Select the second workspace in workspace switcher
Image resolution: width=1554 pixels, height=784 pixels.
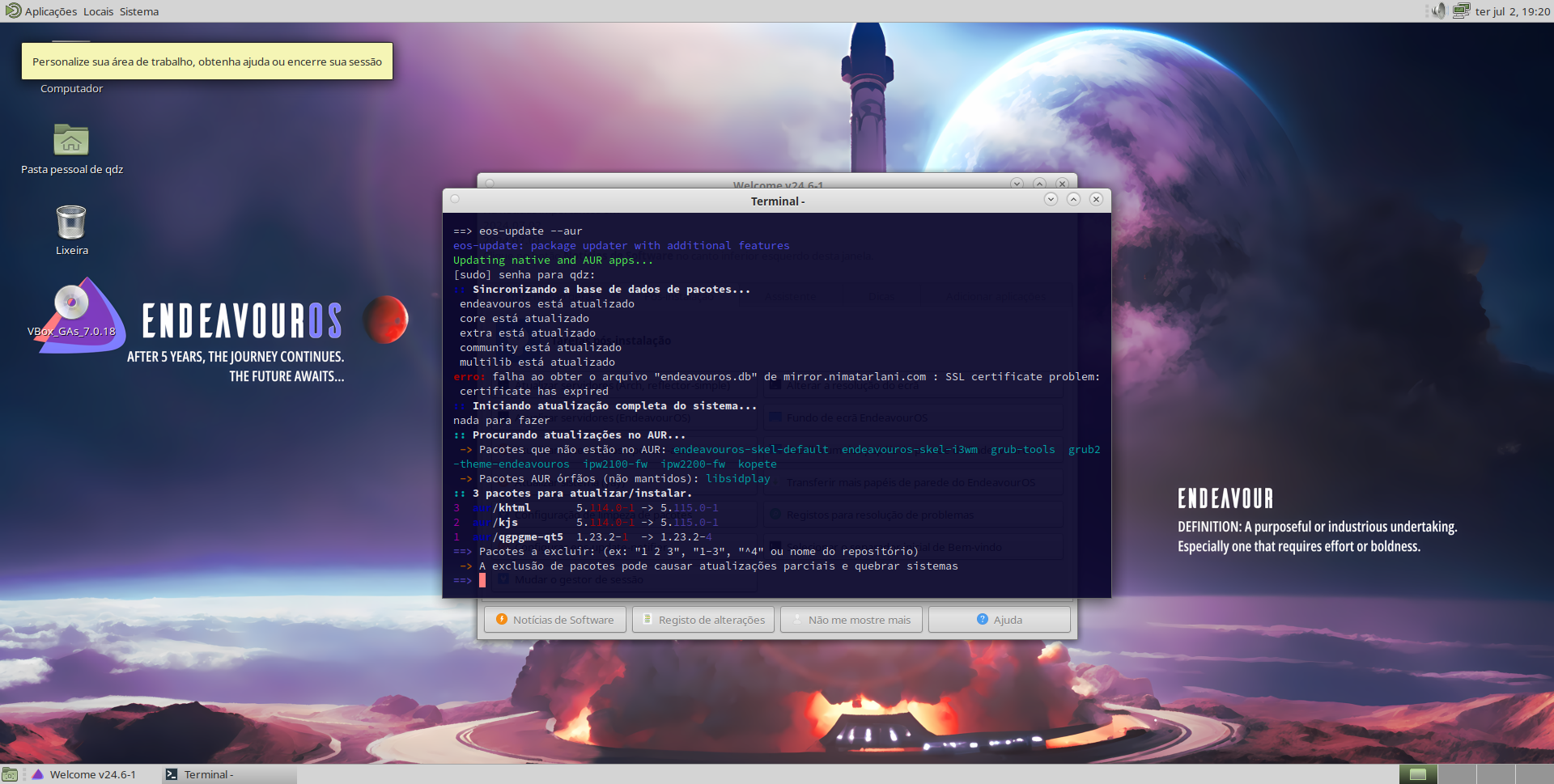[1457, 774]
